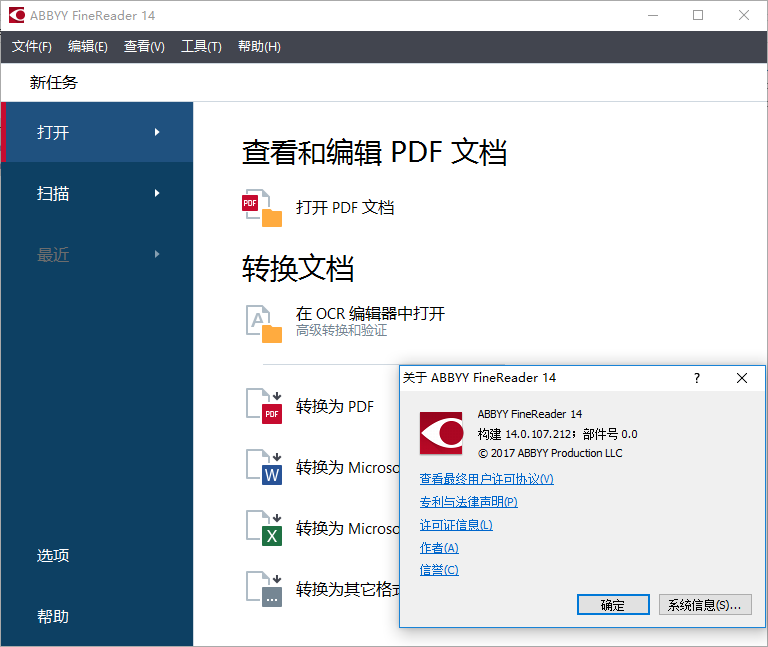Expand the 扫描 sidebar submenu arrow
768x647 pixels.
[157, 193]
